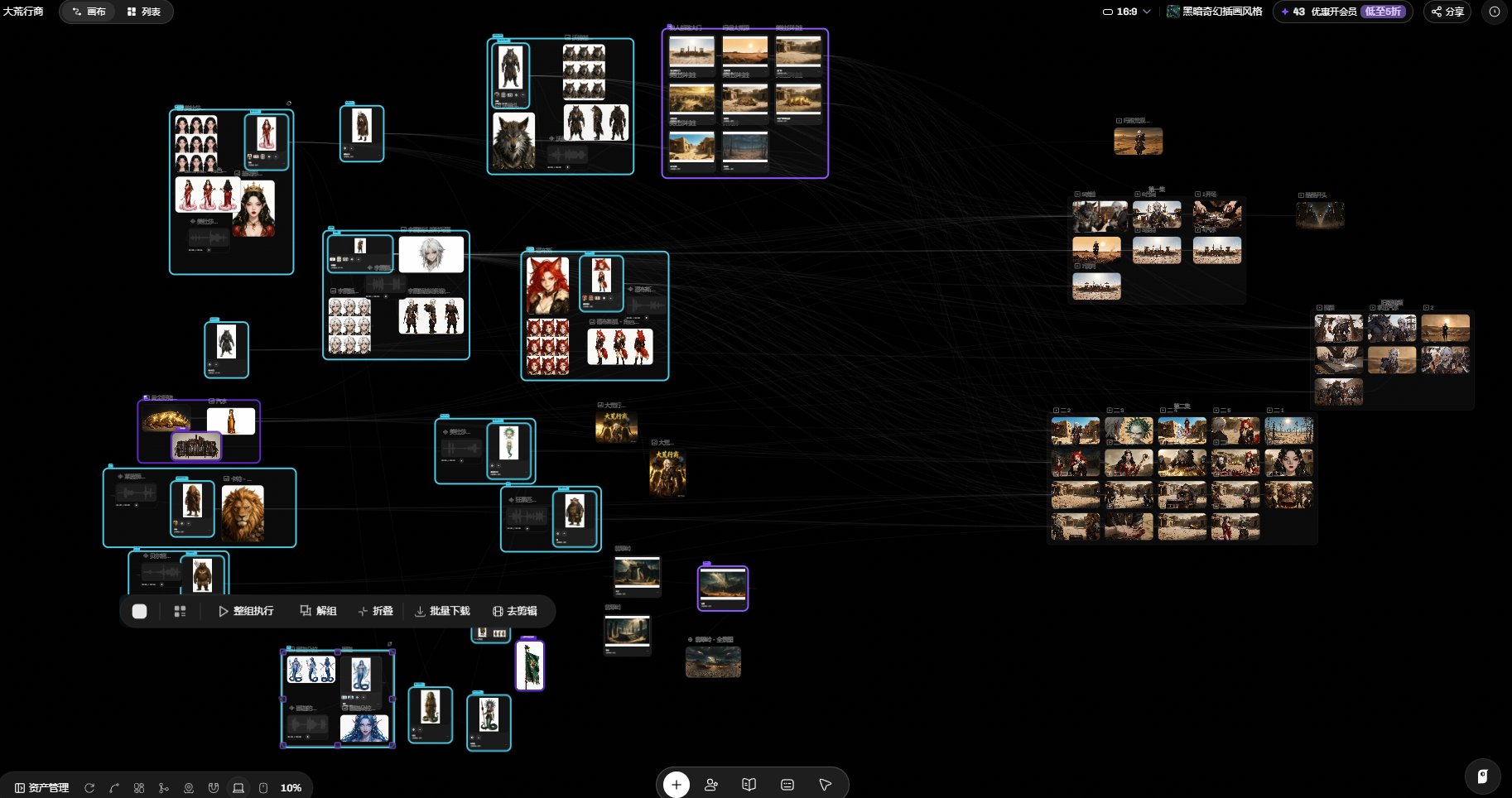Screen dimensions: 1512x798
Task: Select the pointer cursor tool
Action: (x=826, y=785)
